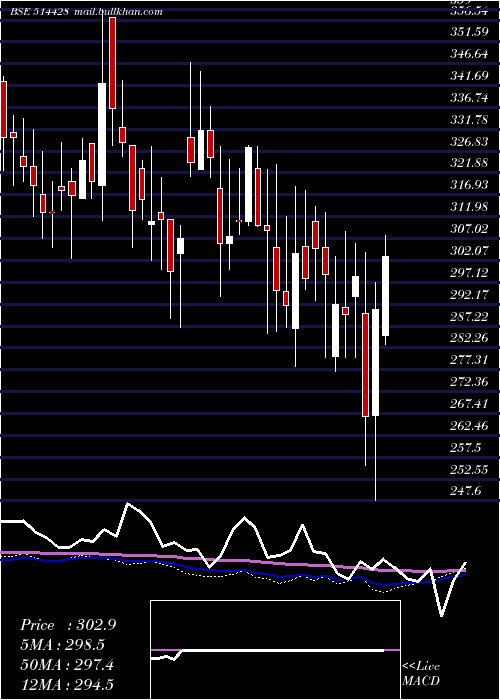
Task: Select the 311.98 price axis label
Action: click(469, 207)
